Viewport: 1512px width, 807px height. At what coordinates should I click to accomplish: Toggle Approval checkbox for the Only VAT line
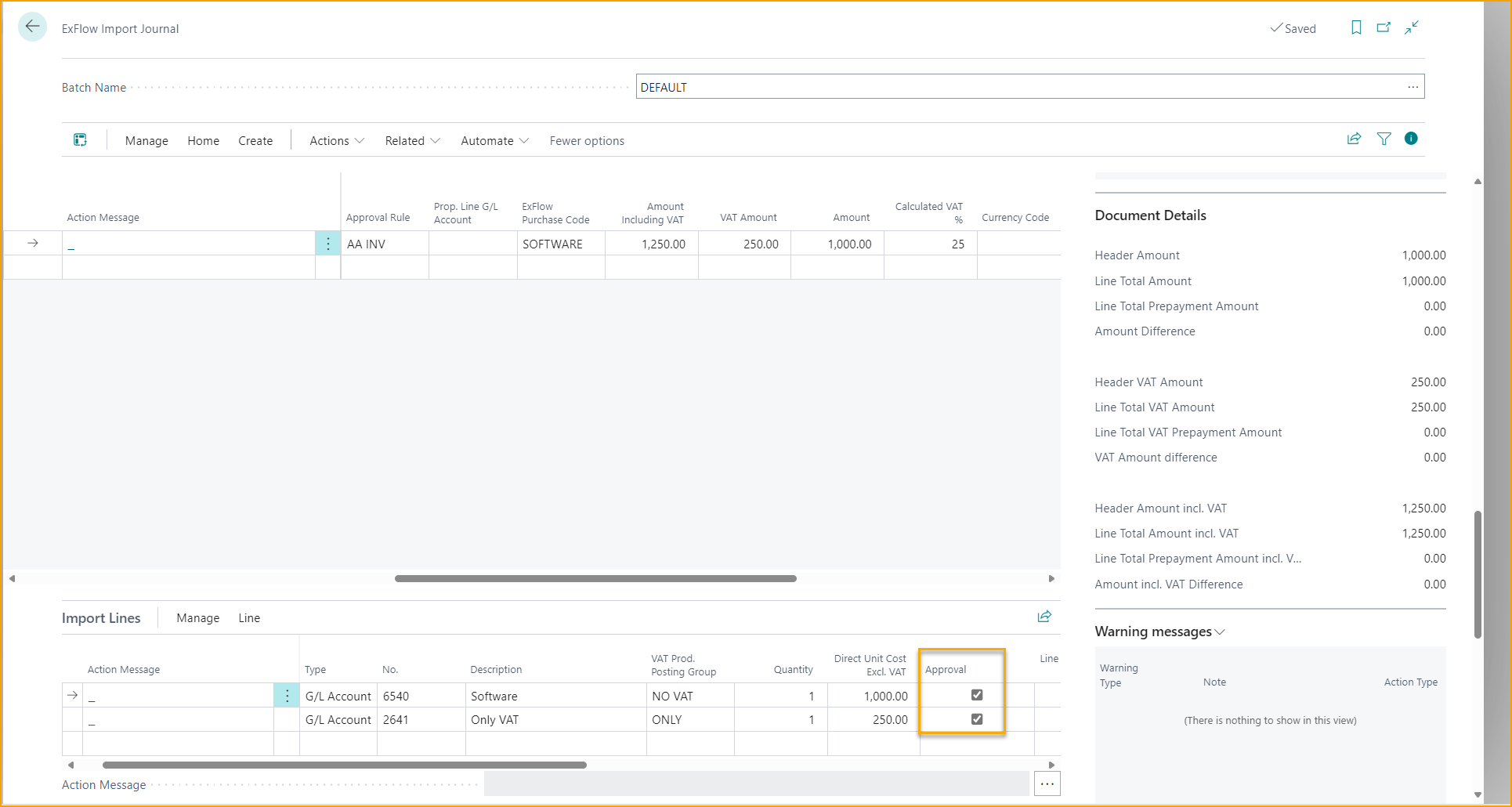tap(977, 719)
